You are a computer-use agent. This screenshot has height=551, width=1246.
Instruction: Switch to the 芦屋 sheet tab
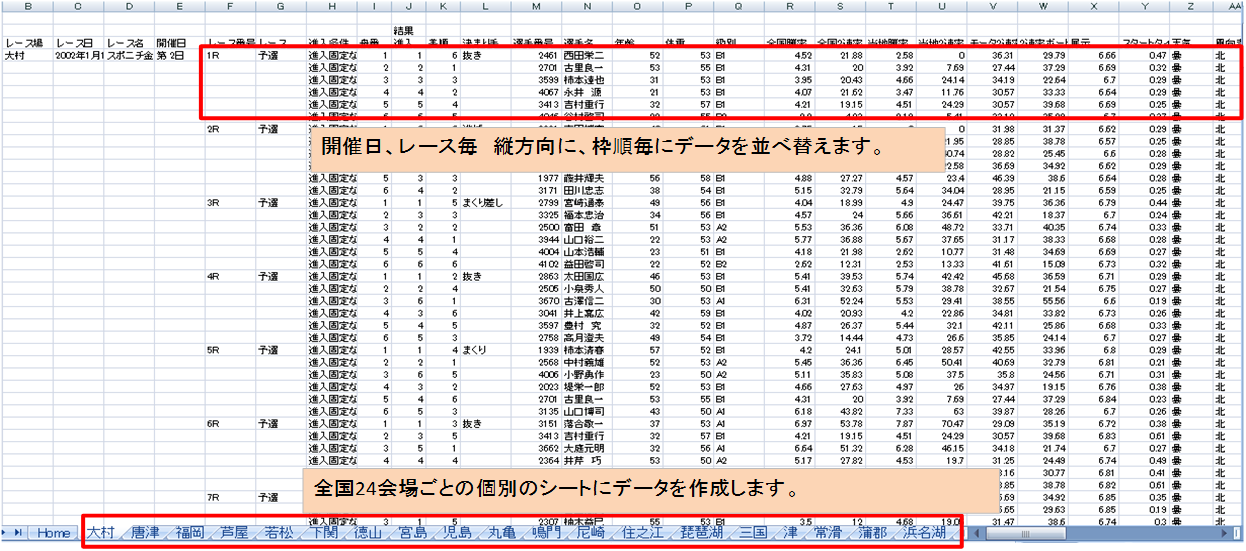click(x=235, y=533)
